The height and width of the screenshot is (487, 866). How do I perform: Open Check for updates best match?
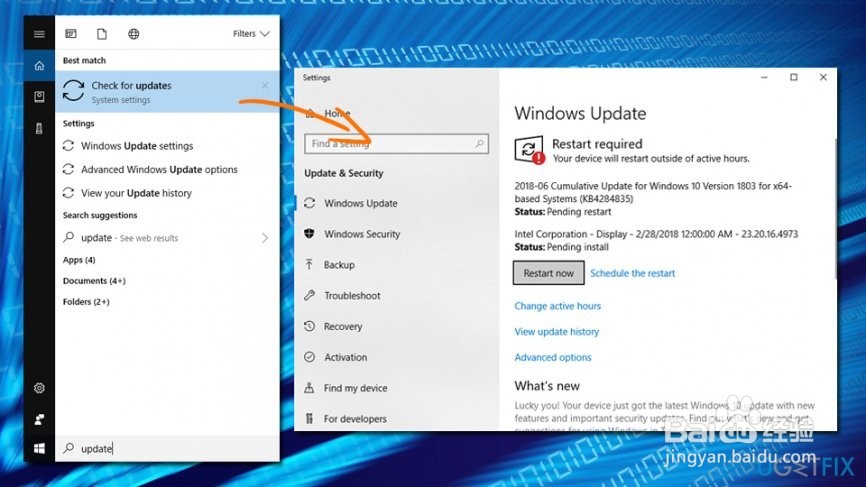(167, 92)
